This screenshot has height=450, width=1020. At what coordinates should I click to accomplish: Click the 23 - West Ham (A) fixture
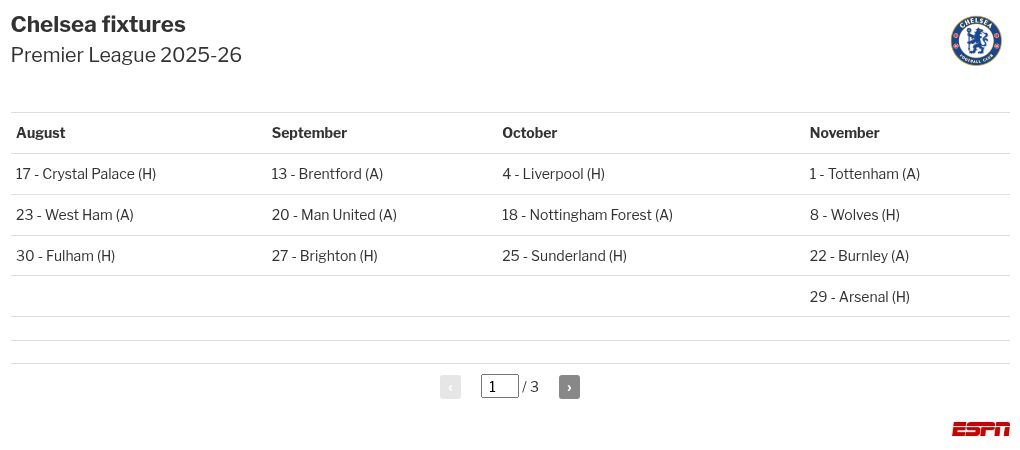coord(75,215)
